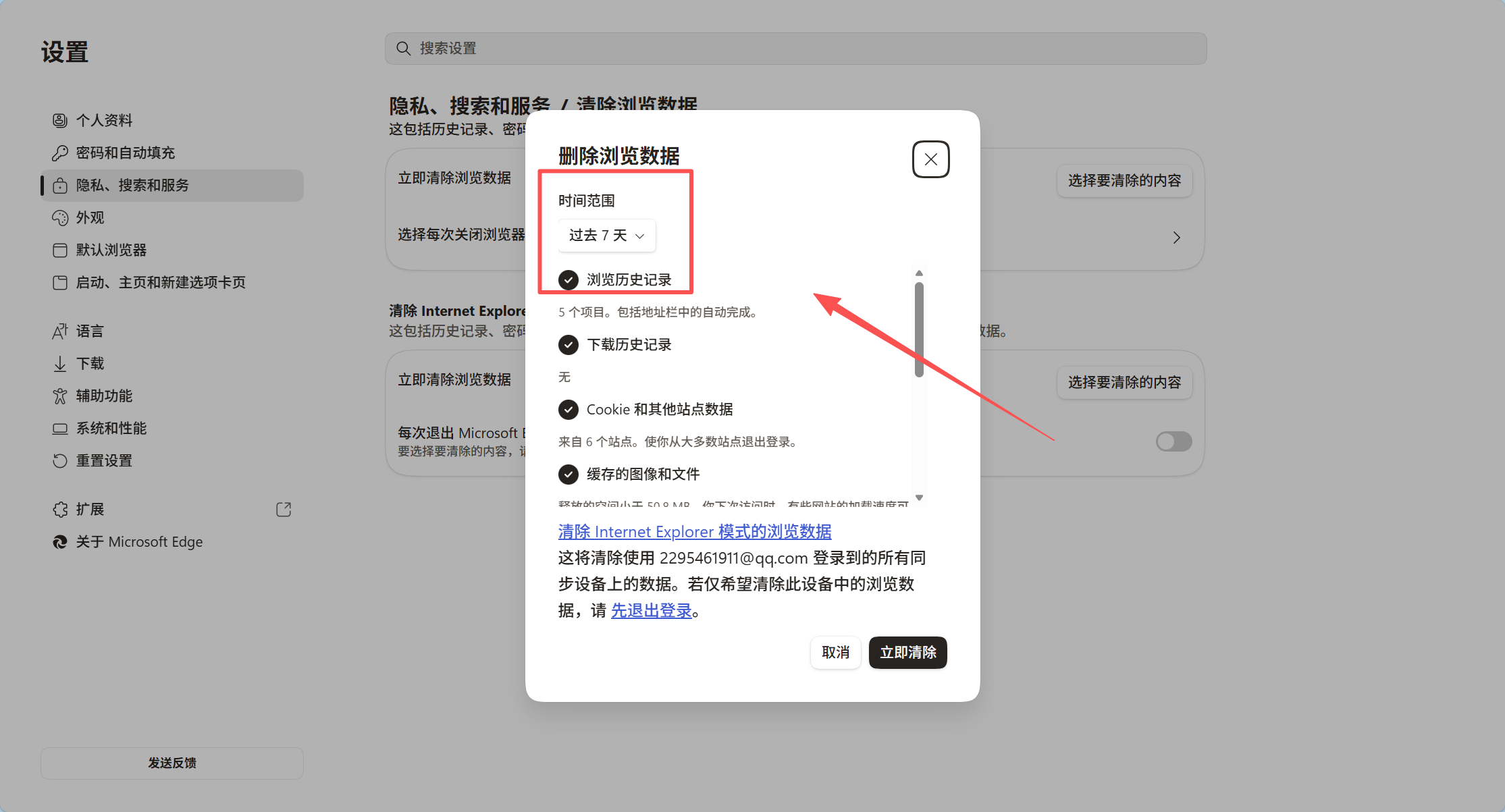This screenshot has width=1505, height=812.
Task: Open 系统和性能 settings
Action: click(172, 428)
